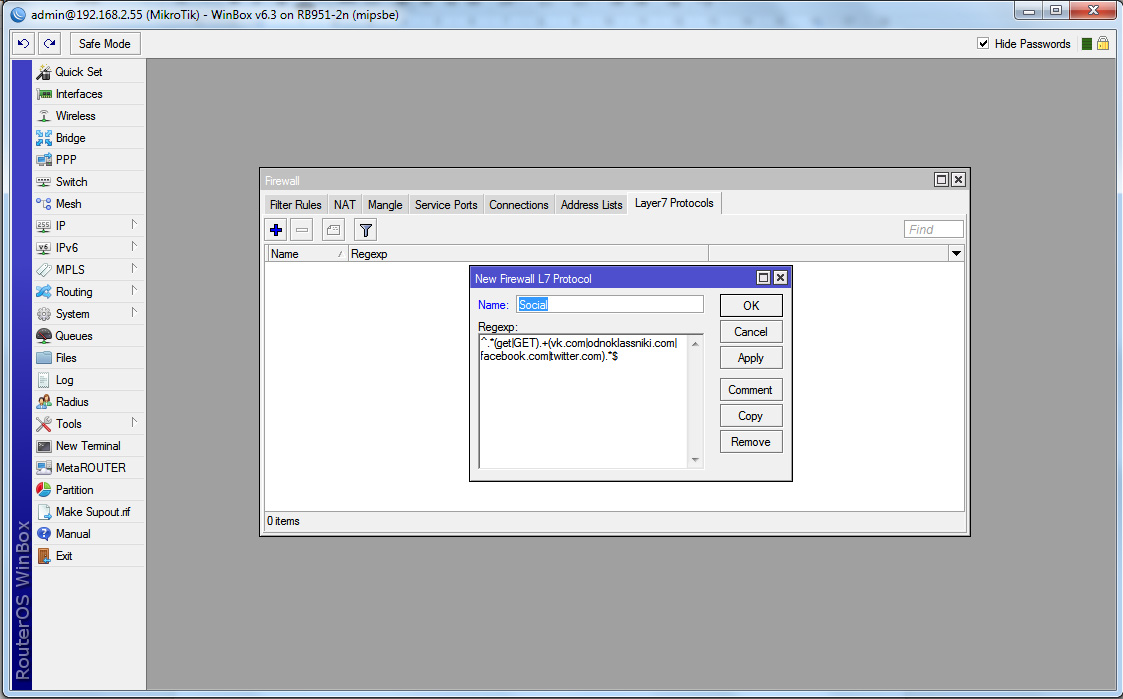The image size is (1123, 699).
Task: Click the funnel filter icon in Firewall
Action: (x=365, y=230)
